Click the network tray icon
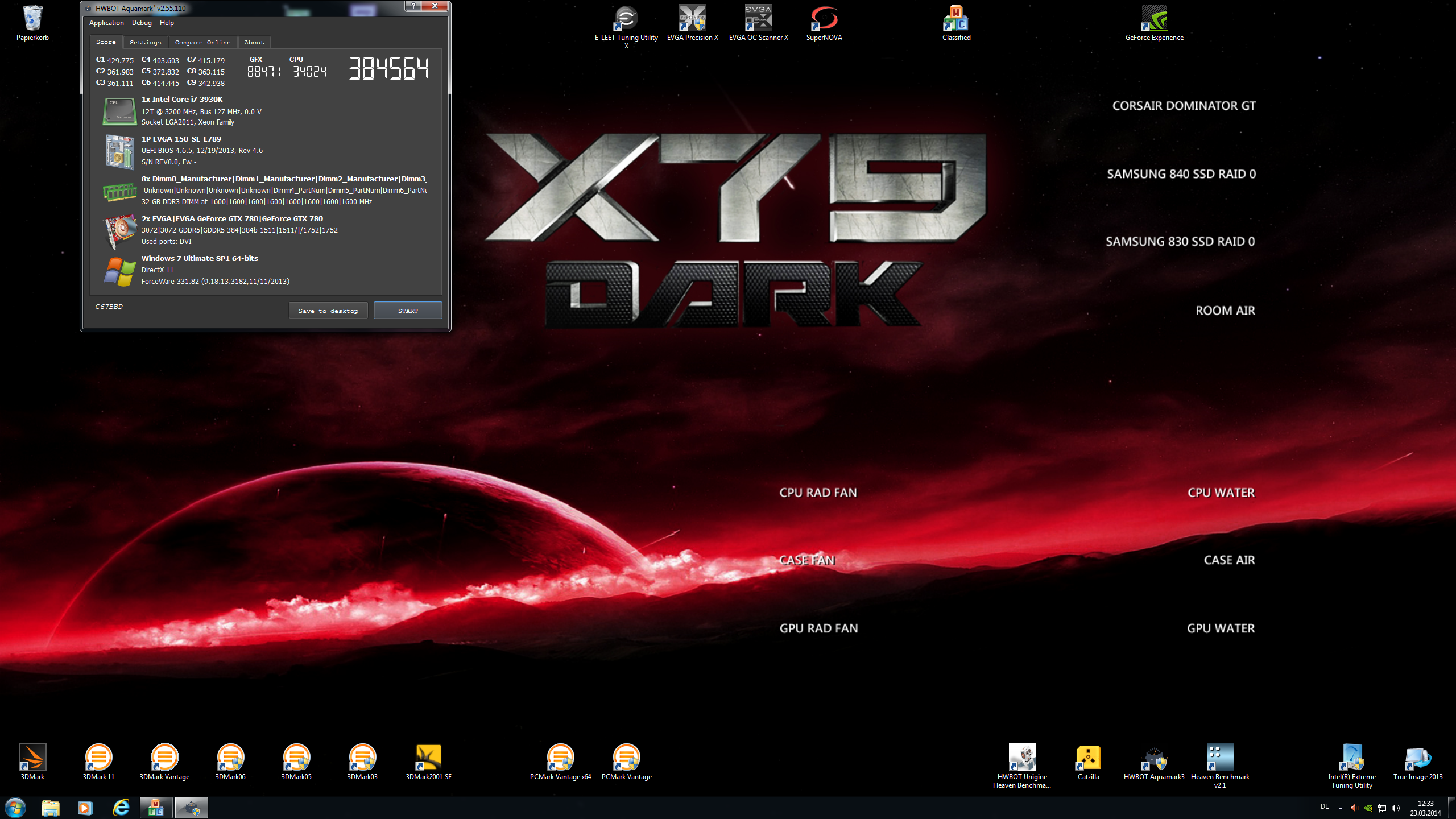This screenshot has height=819, width=1456. point(1382,808)
